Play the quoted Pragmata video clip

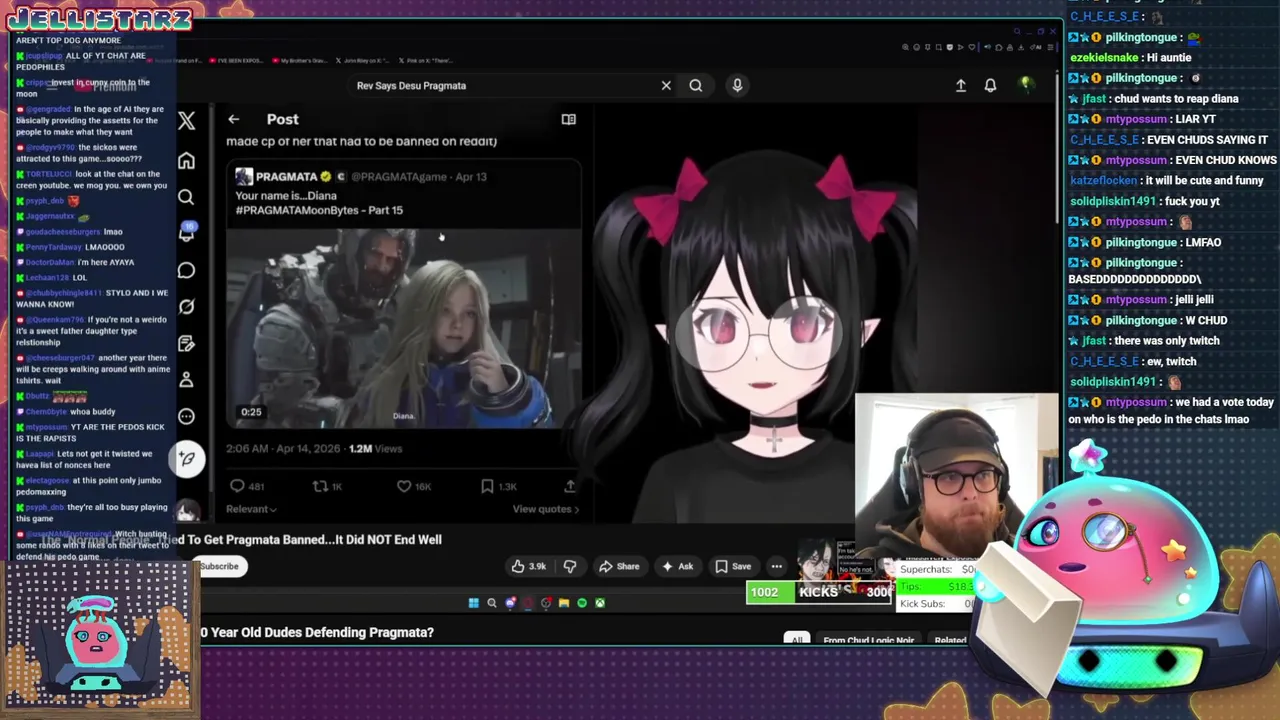pos(404,328)
